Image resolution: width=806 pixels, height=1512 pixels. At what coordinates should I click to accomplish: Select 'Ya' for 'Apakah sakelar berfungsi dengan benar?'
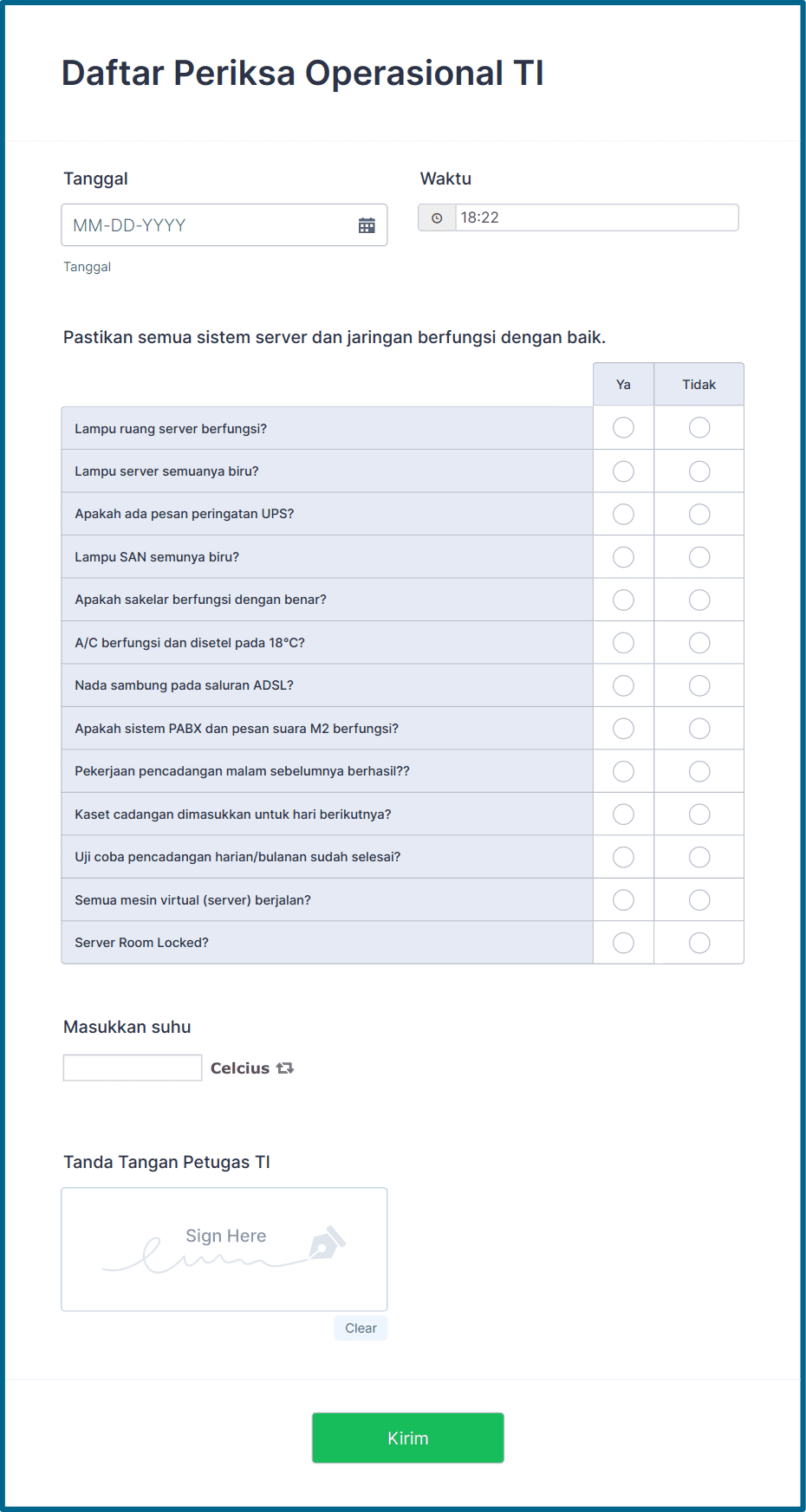[623, 599]
